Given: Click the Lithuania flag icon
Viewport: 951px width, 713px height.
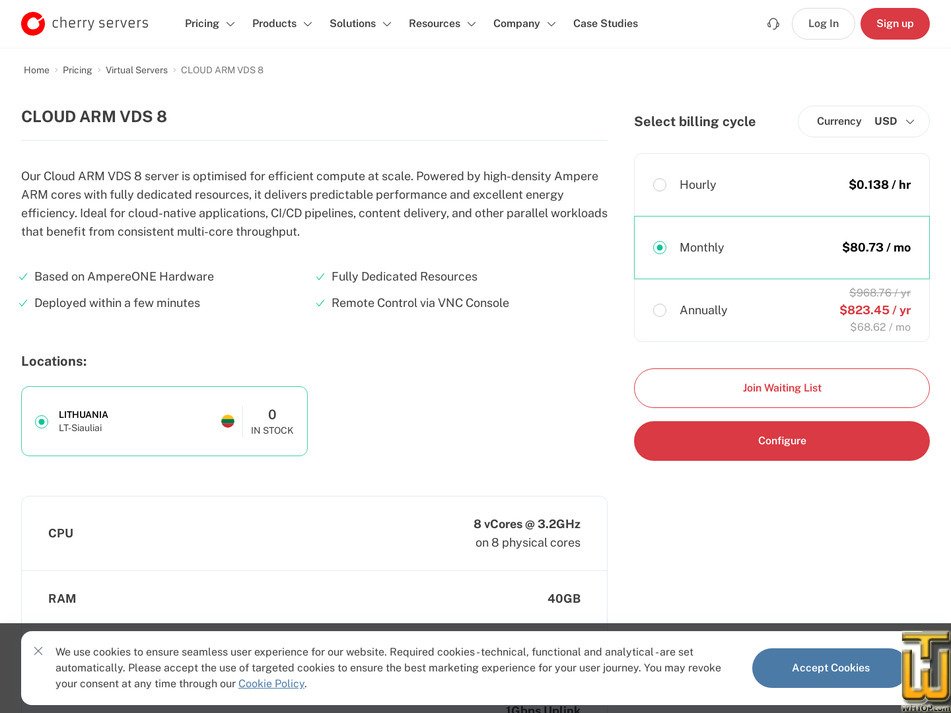Looking at the screenshot, I should click(227, 421).
